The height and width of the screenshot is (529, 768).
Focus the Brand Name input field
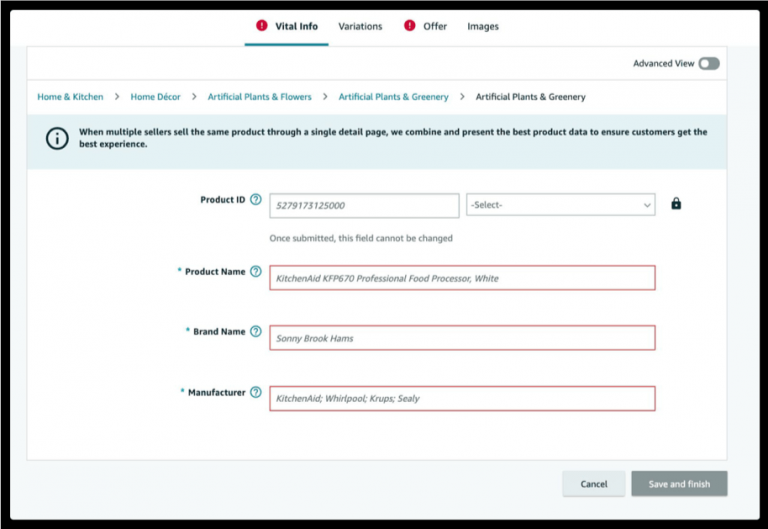point(462,338)
